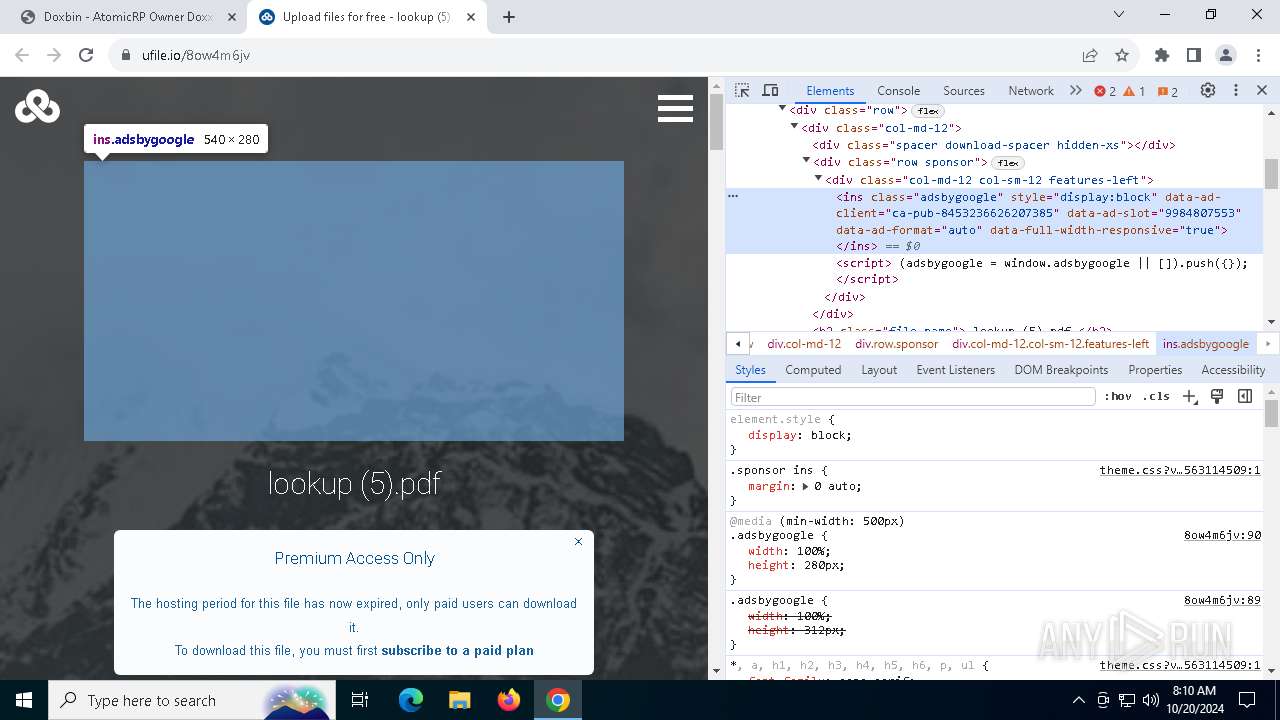Switch to the Network tab
The image size is (1280, 720).
[x=1031, y=90]
